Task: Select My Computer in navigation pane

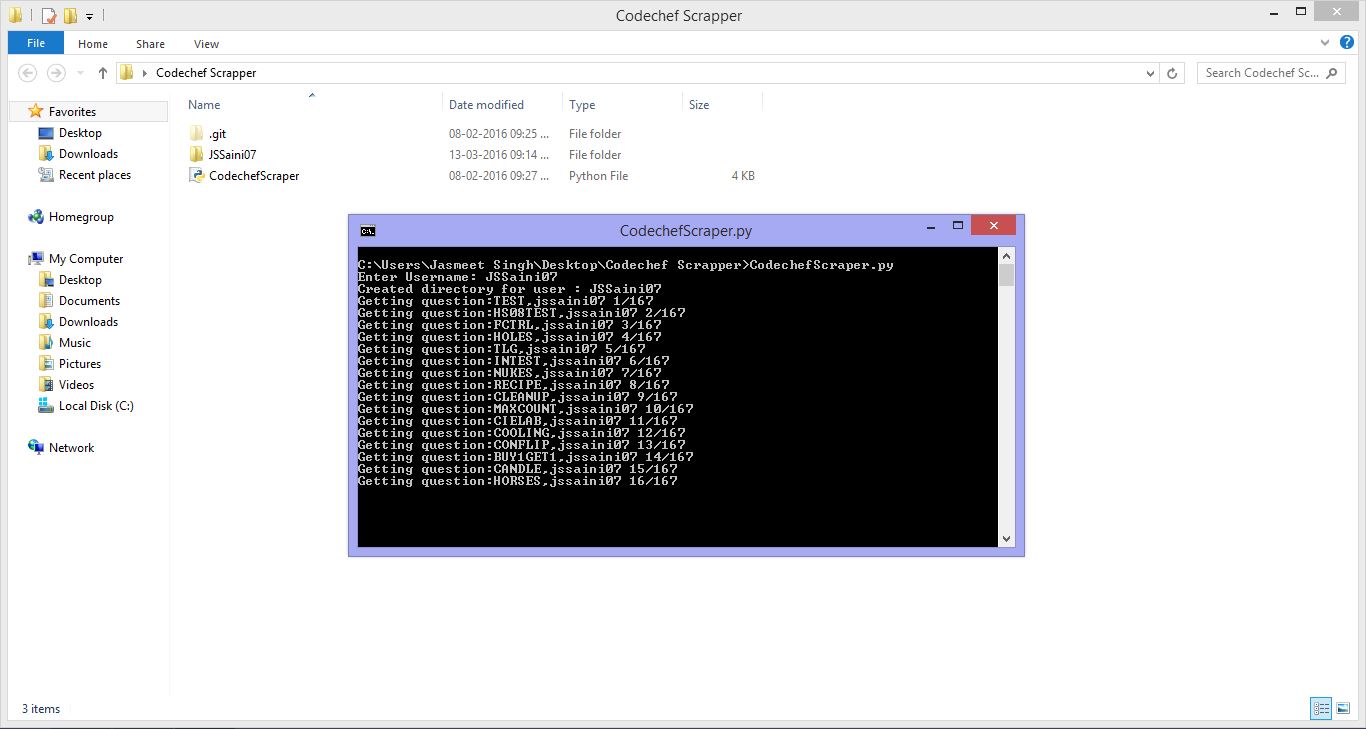Action: tap(86, 259)
